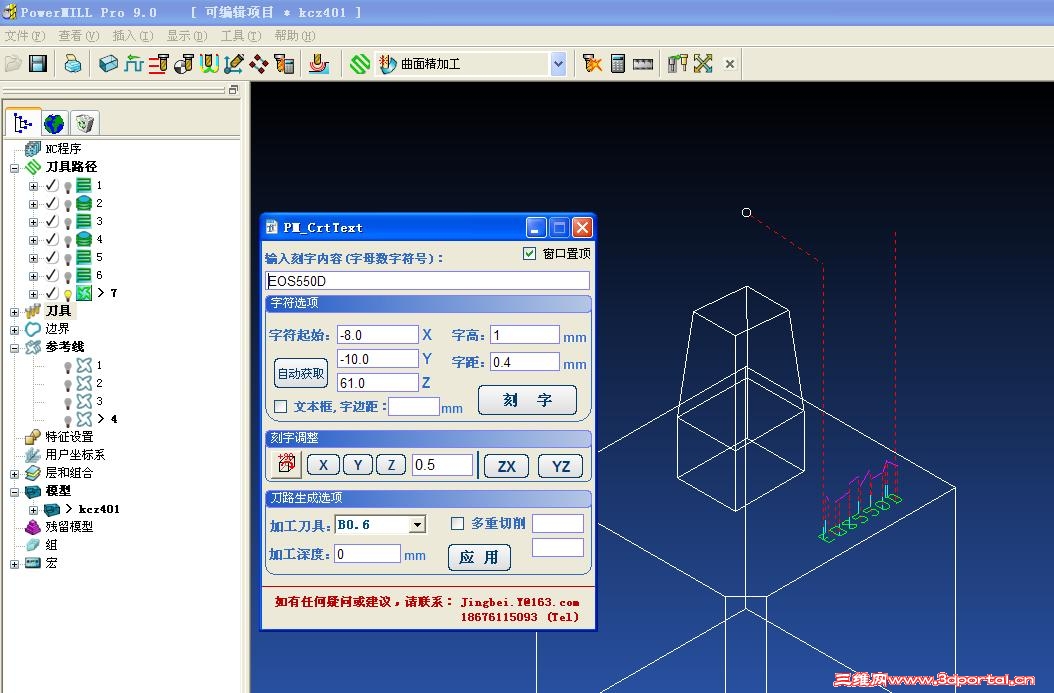This screenshot has height=693, width=1054.
Task: Toggle the 窗口置顶 checkbox
Action: [x=529, y=253]
